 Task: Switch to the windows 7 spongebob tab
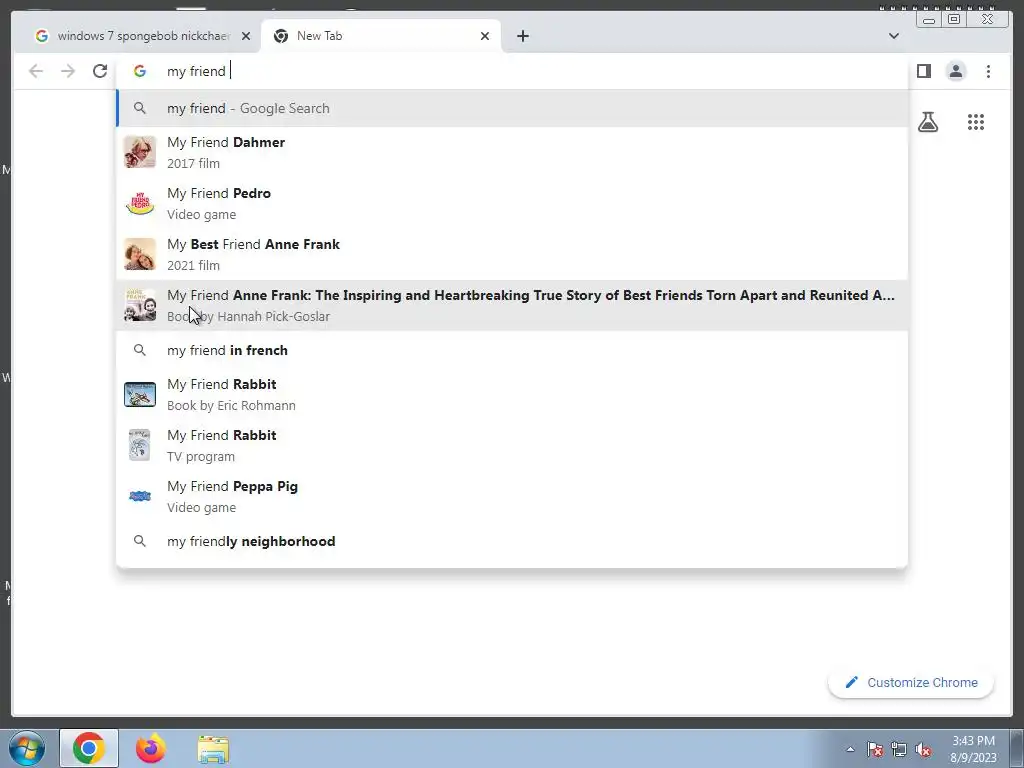tap(142, 36)
